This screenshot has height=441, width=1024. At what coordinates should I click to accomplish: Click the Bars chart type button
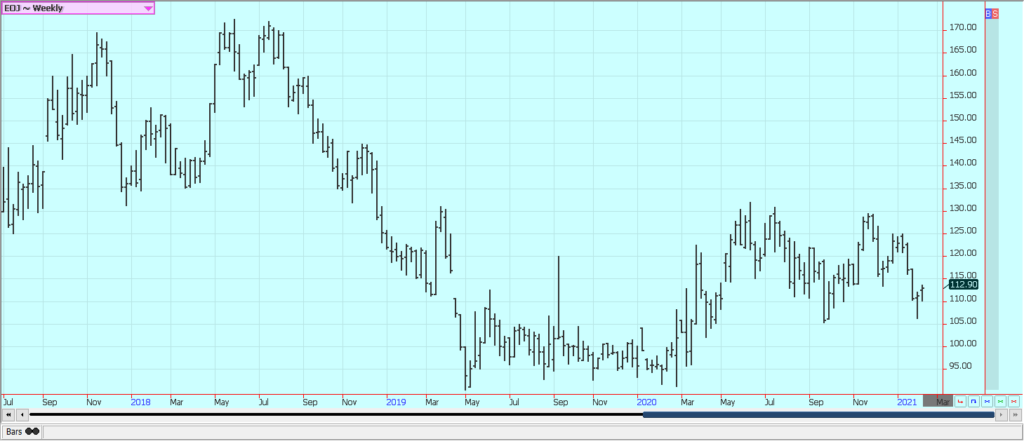click(x=22, y=432)
